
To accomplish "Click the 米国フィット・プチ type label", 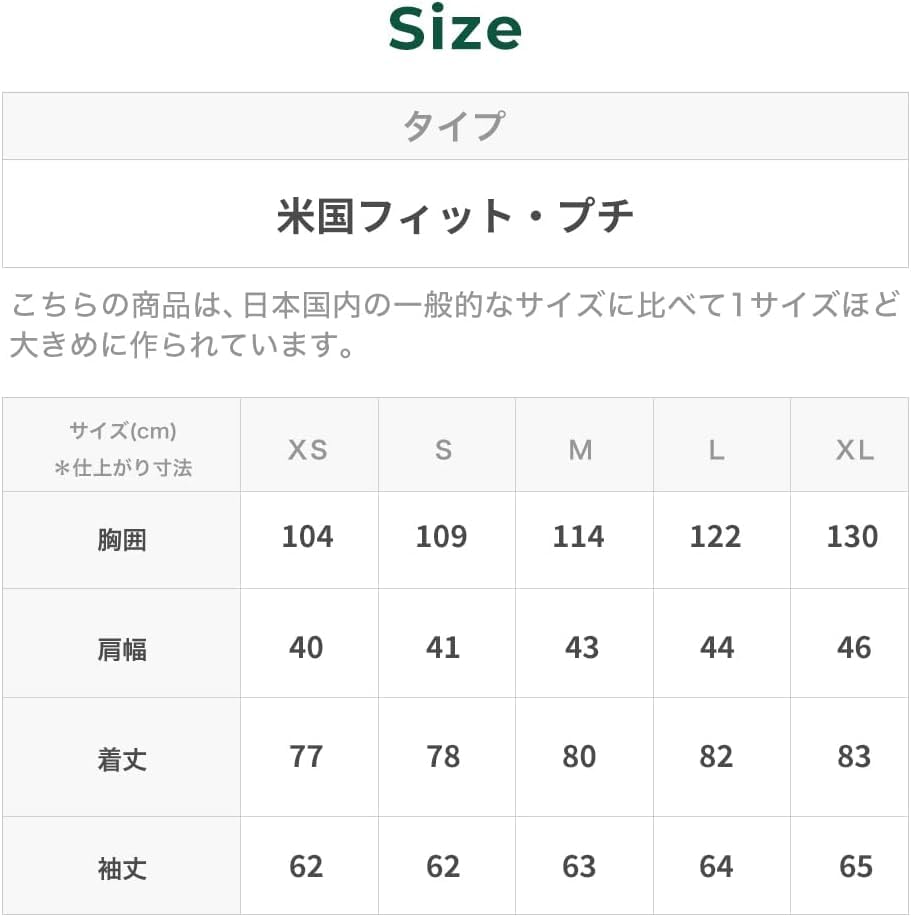I will (455, 215).
